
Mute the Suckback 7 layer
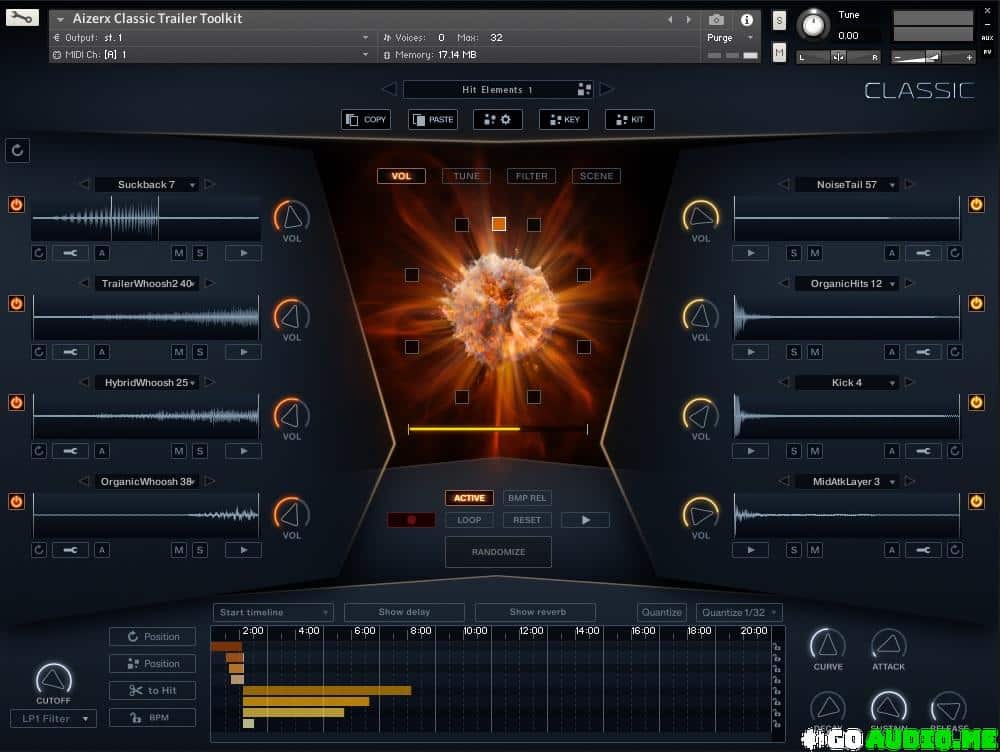point(179,253)
